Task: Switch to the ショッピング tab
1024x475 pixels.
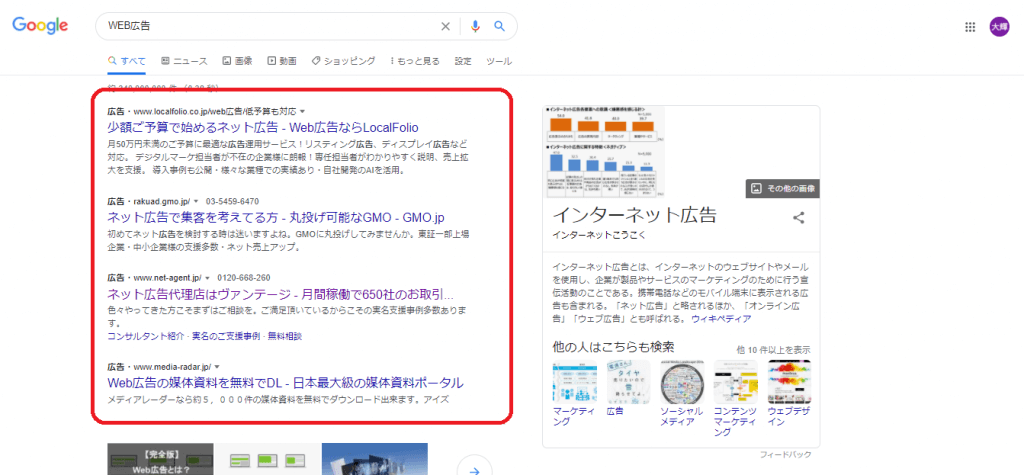Action: coord(343,61)
